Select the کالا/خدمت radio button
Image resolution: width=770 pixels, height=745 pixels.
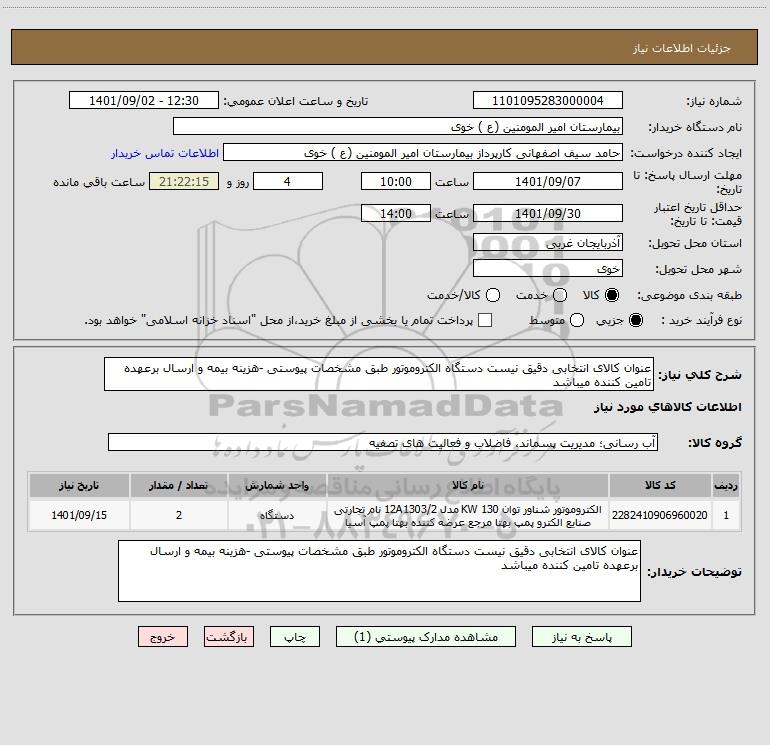coord(493,295)
